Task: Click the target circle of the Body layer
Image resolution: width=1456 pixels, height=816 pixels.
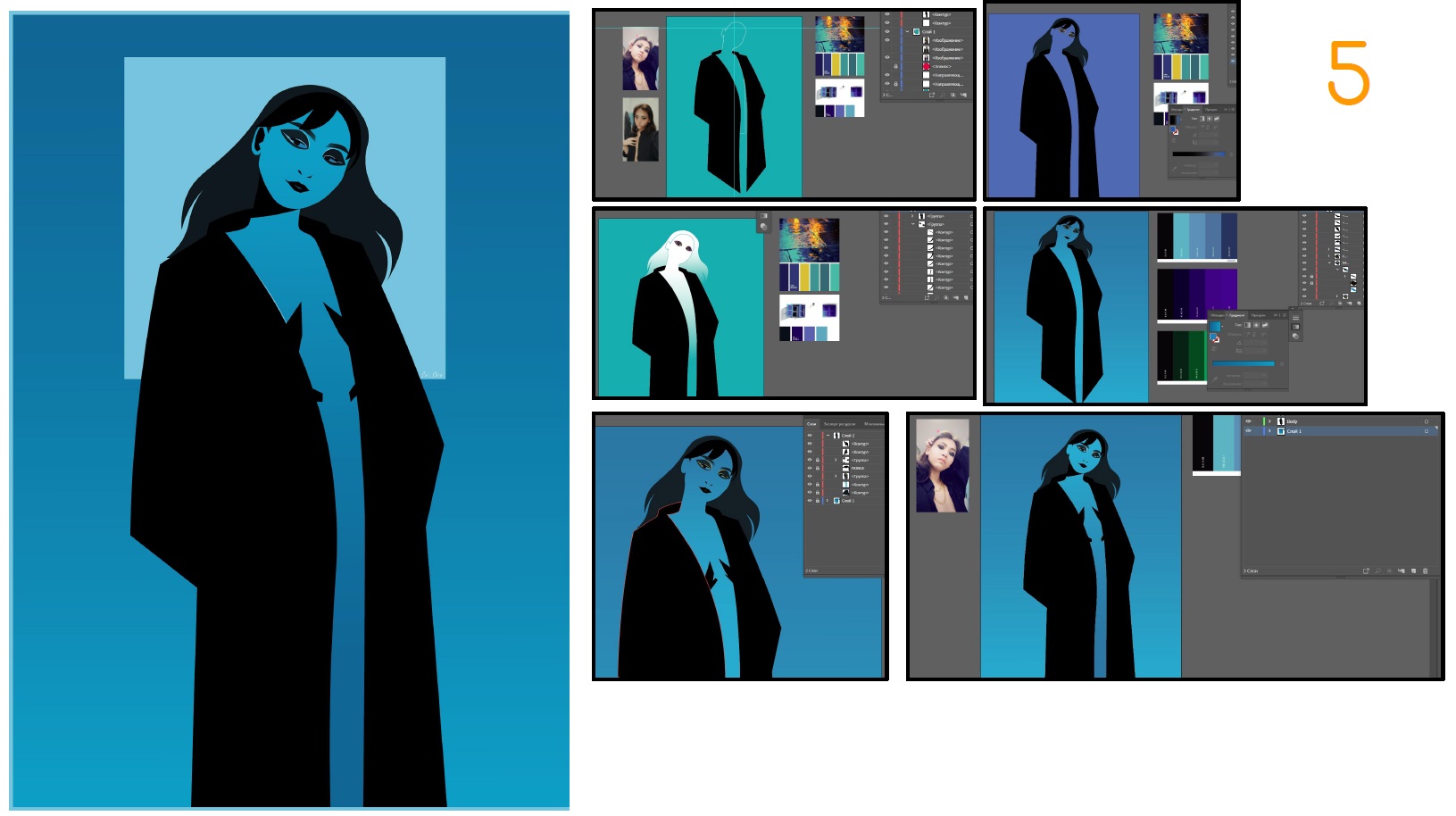Action: coord(1427,421)
